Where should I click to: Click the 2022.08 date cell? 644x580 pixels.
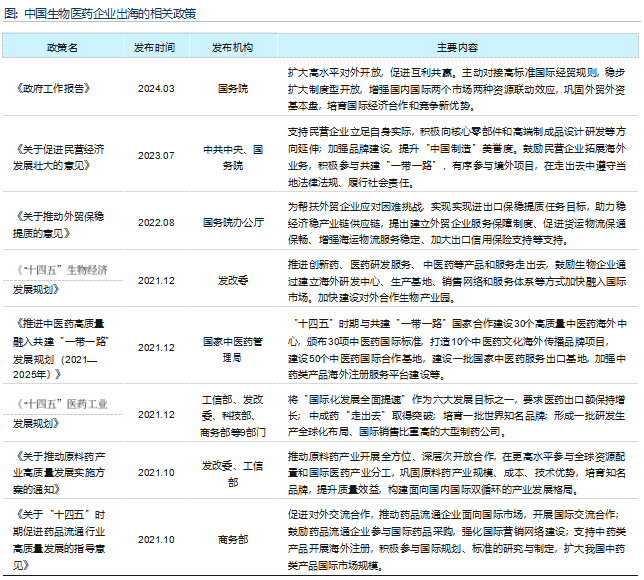coord(156,222)
